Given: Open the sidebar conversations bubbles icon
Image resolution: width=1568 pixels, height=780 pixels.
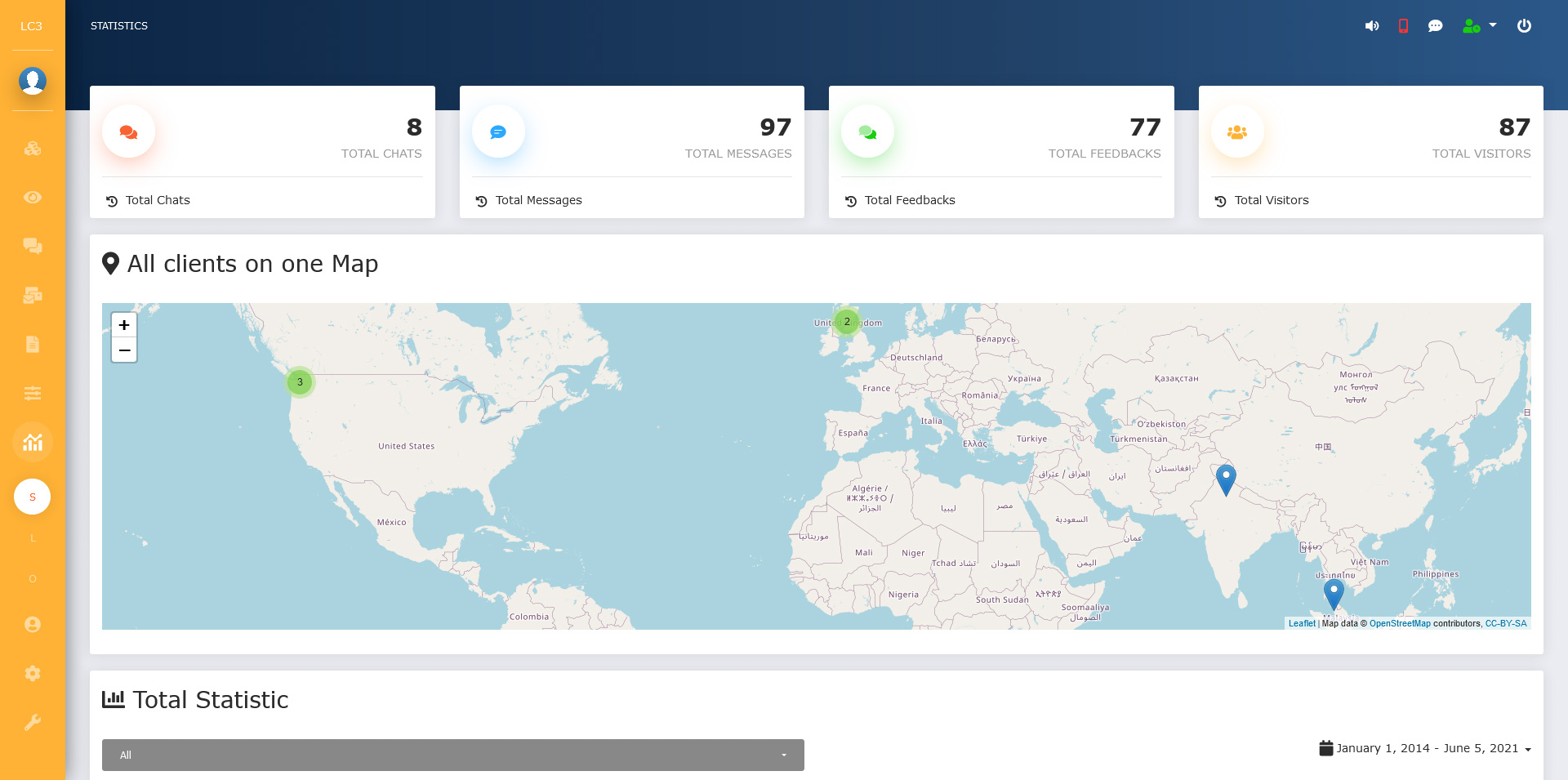Looking at the screenshot, I should [33, 246].
